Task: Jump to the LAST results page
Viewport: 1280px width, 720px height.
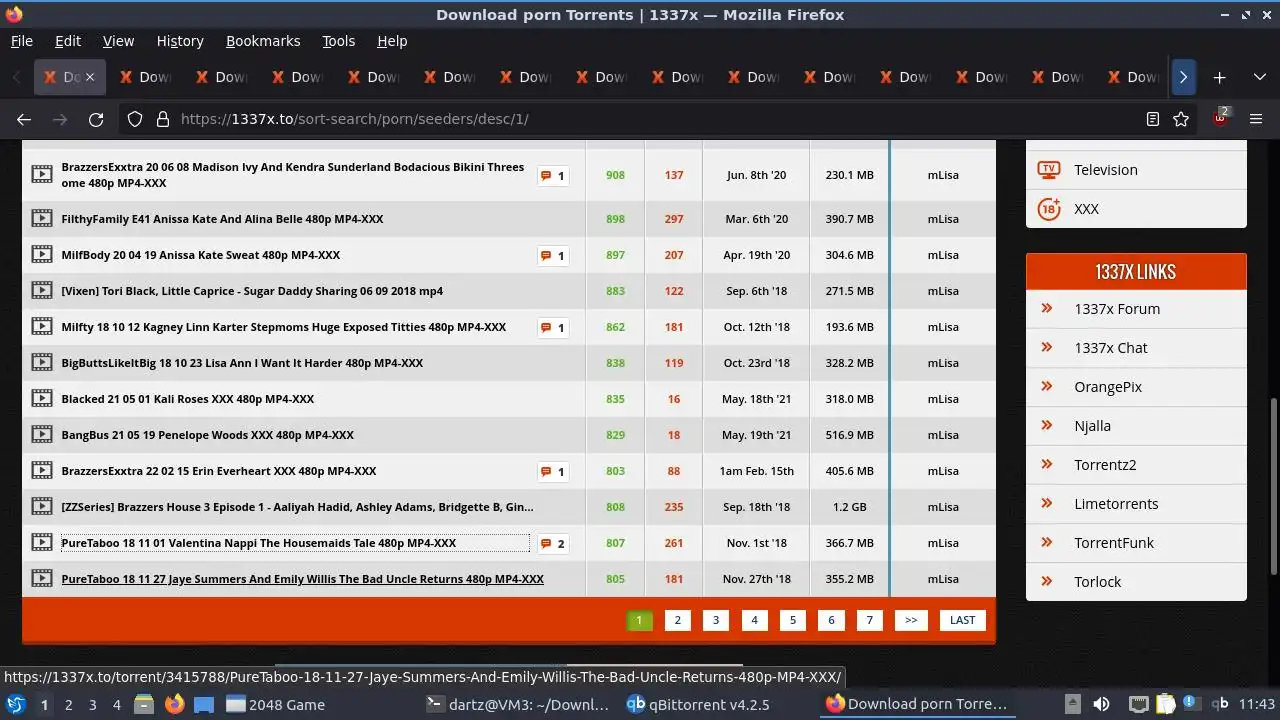Action: 963,620
